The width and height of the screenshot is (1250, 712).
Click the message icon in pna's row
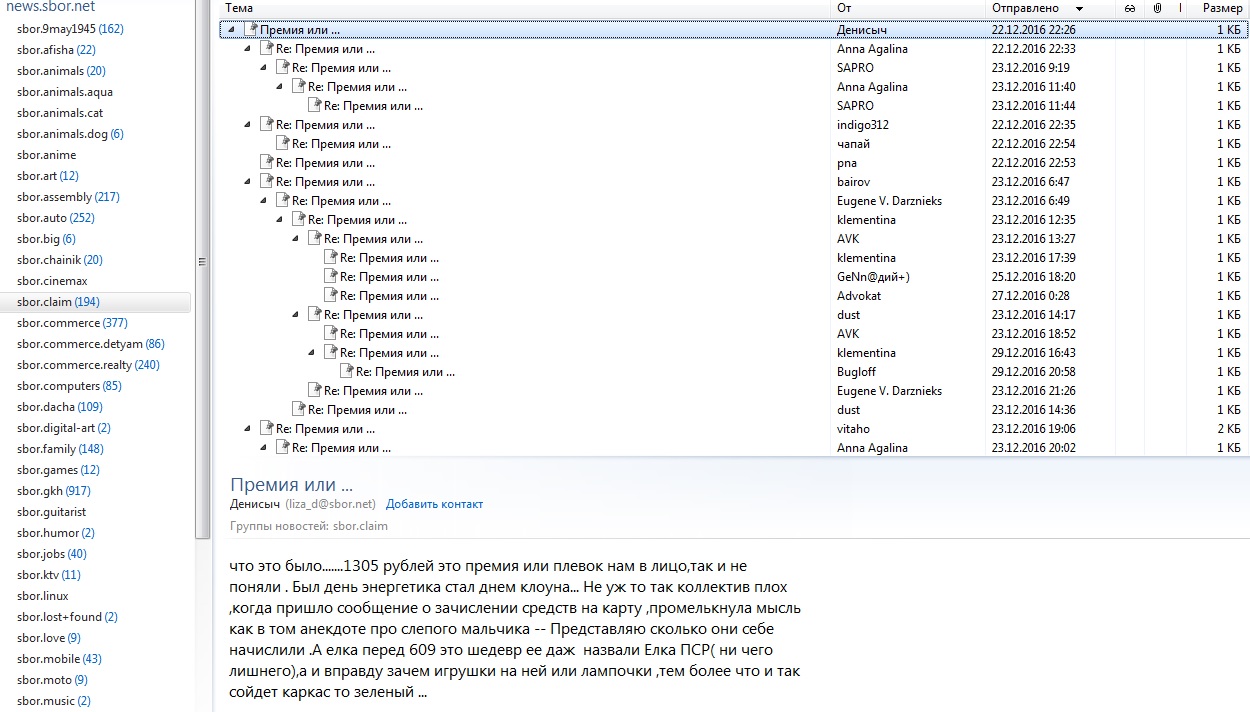coord(266,162)
